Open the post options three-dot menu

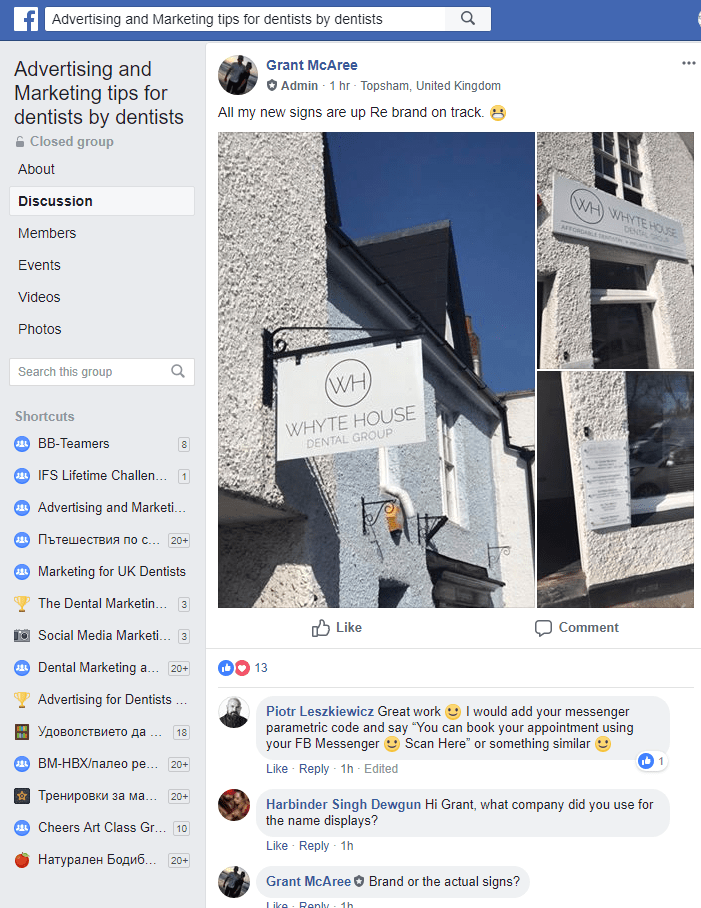tap(688, 63)
